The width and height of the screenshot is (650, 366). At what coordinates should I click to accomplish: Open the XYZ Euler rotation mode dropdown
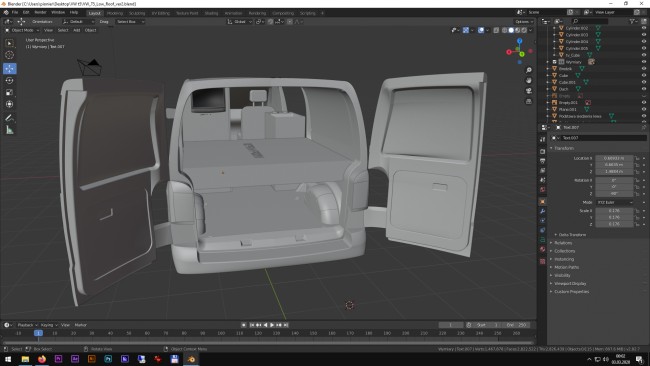pyautogui.click(x=615, y=202)
